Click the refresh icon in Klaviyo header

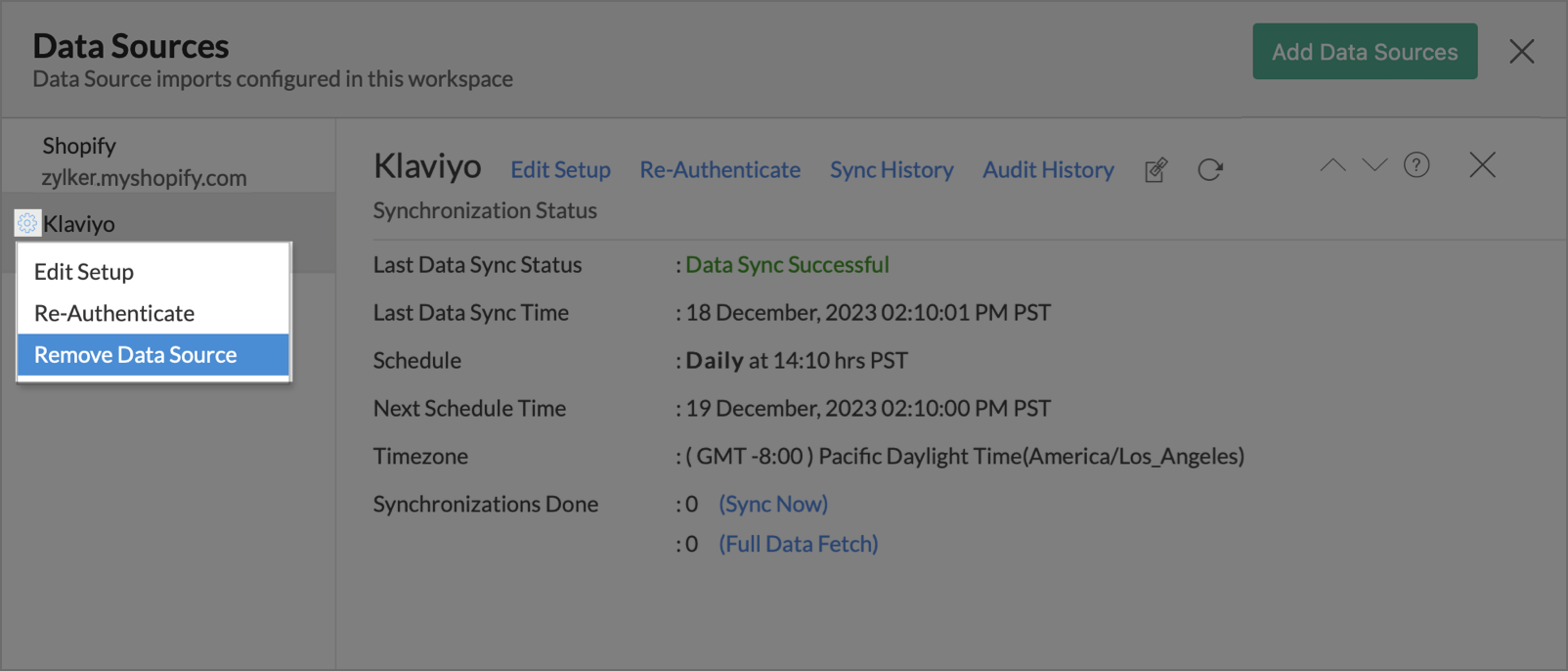click(1210, 170)
